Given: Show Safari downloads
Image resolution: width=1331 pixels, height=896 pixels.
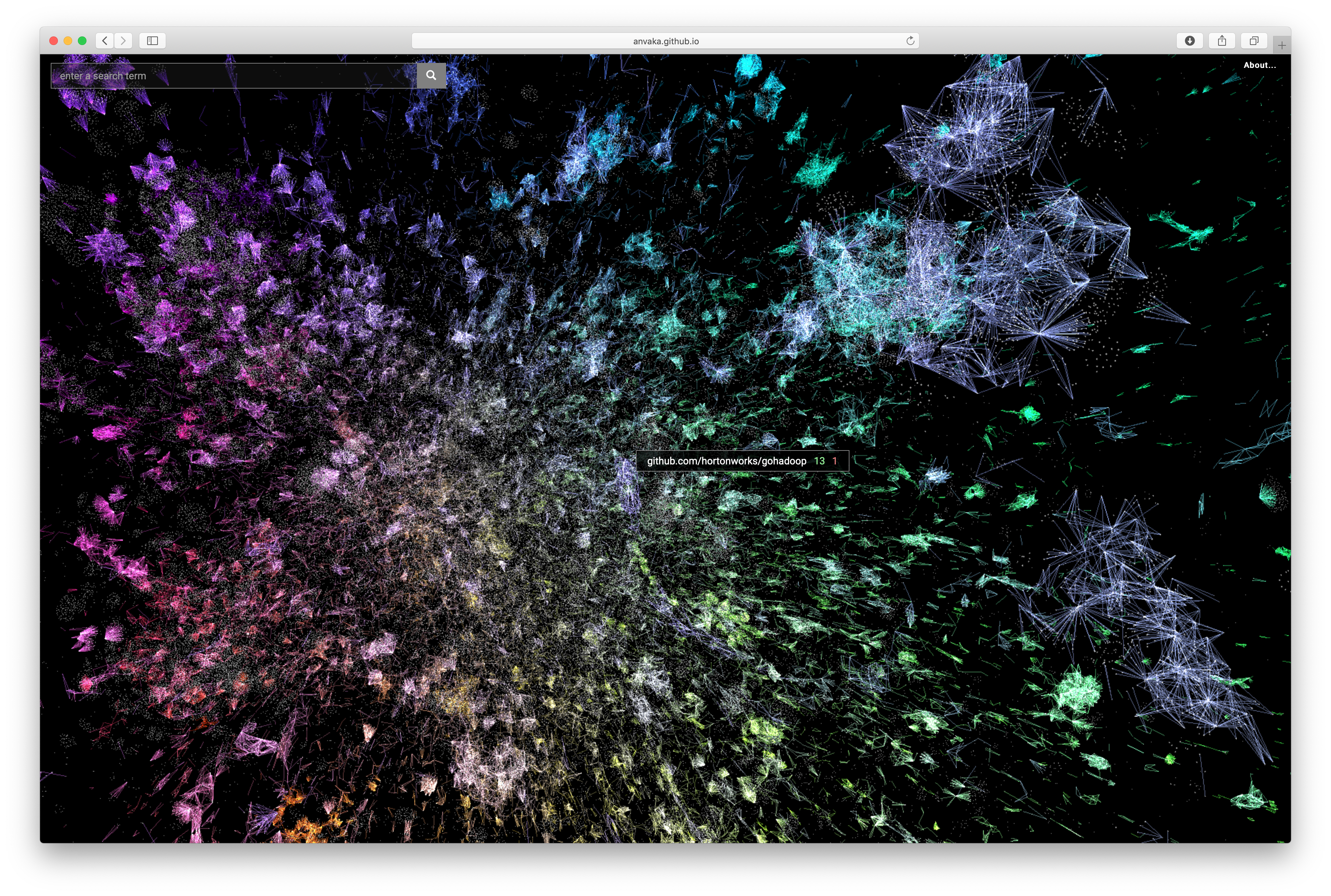Looking at the screenshot, I should pyautogui.click(x=1190, y=41).
